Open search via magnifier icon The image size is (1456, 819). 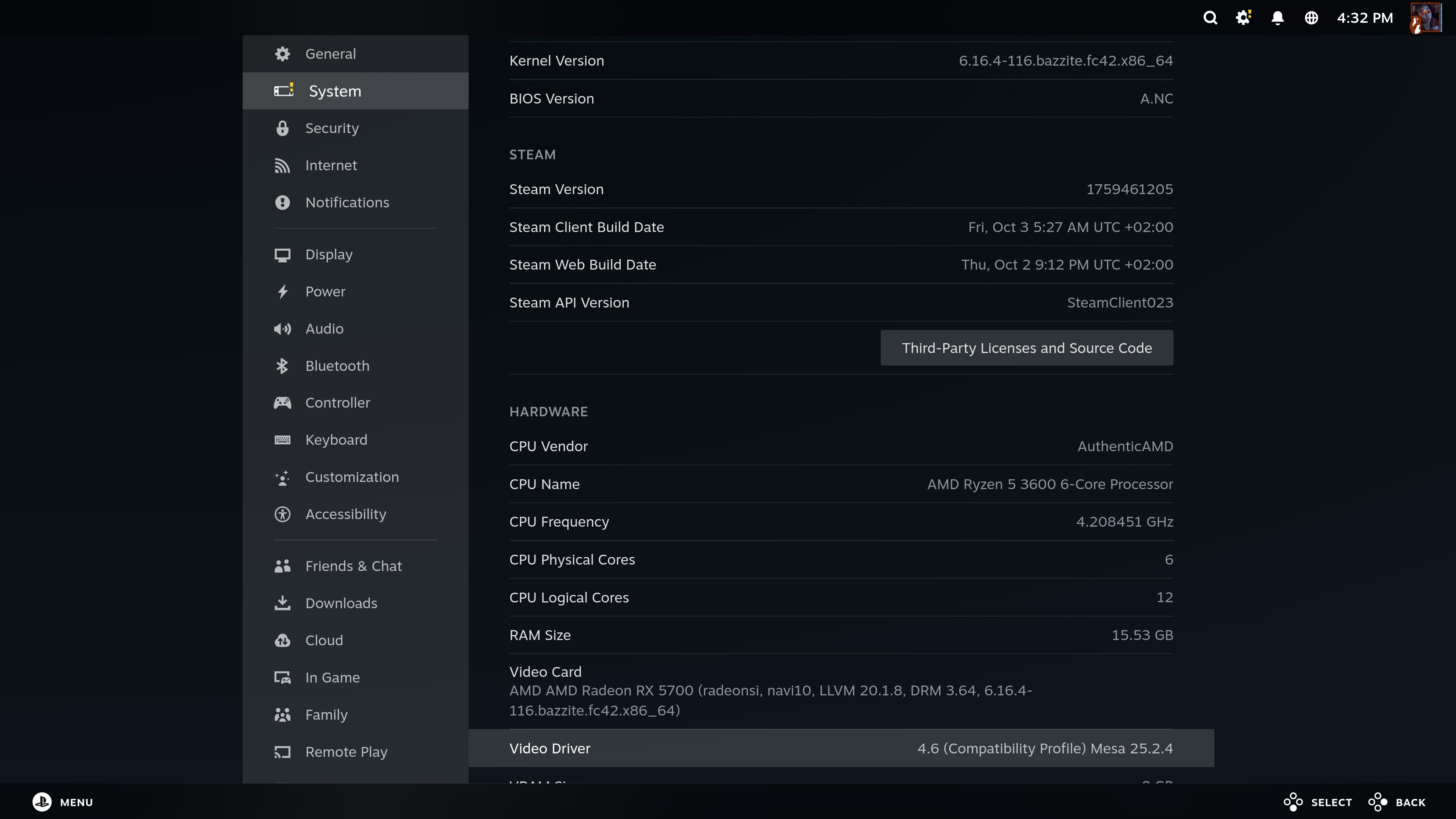pos(1210,17)
